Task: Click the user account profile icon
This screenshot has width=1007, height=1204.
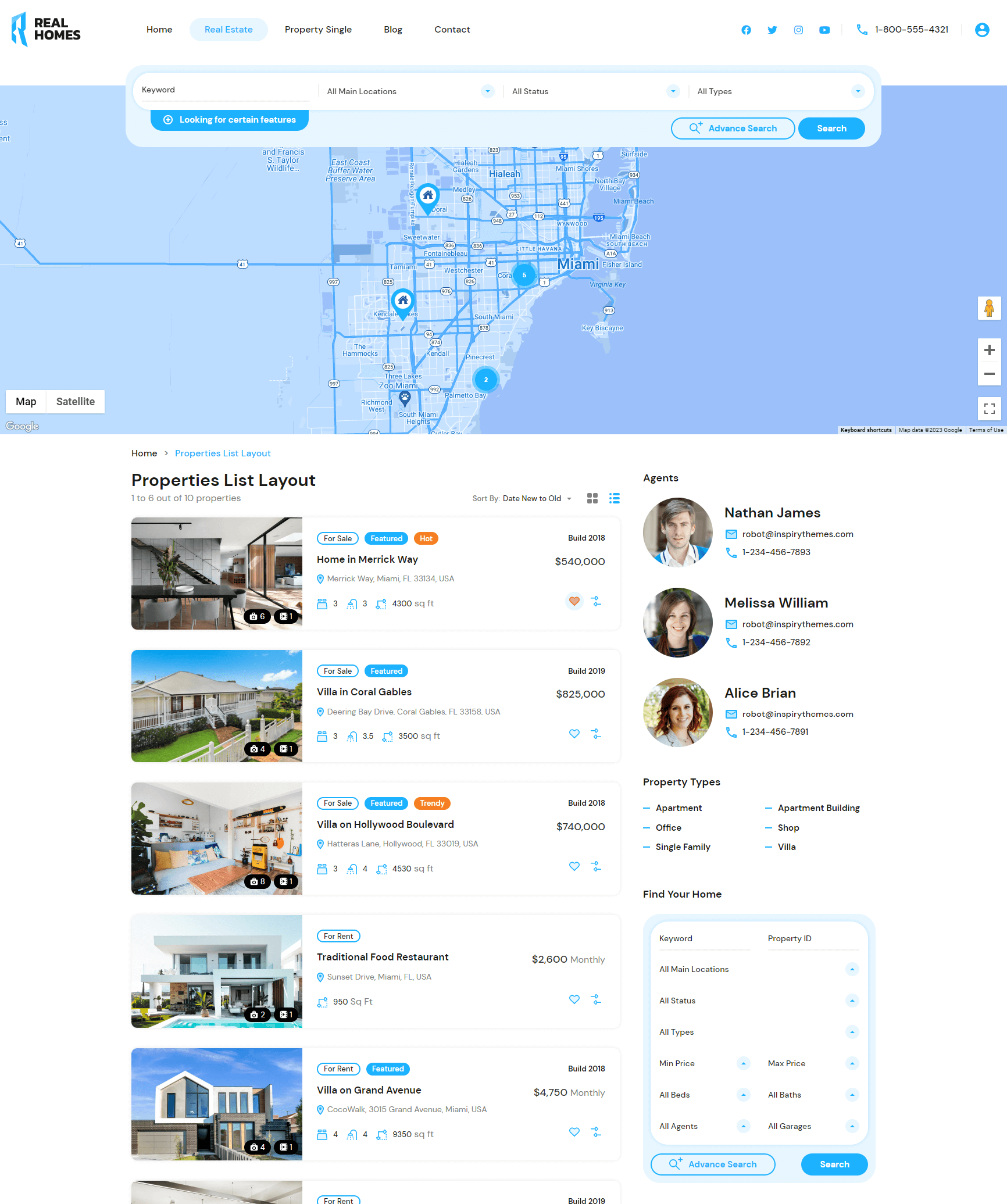Action: (x=982, y=30)
